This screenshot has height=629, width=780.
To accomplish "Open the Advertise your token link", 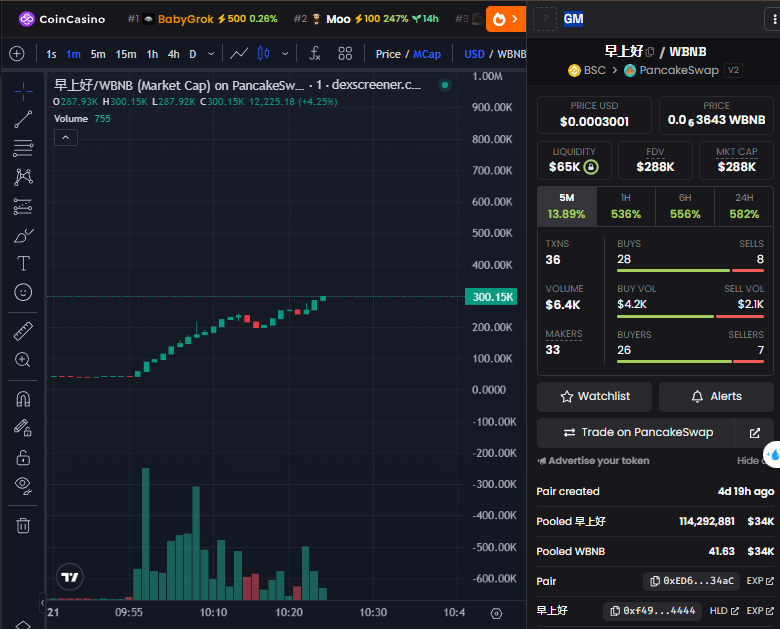I will click(593, 461).
